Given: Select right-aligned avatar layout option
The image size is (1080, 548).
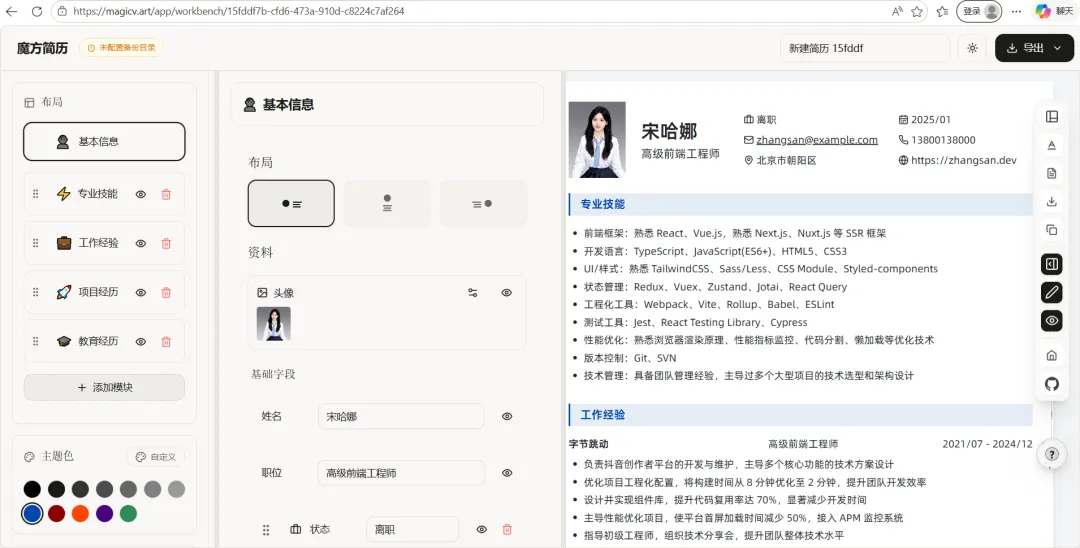Looking at the screenshot, I should (x=483, y=204).
